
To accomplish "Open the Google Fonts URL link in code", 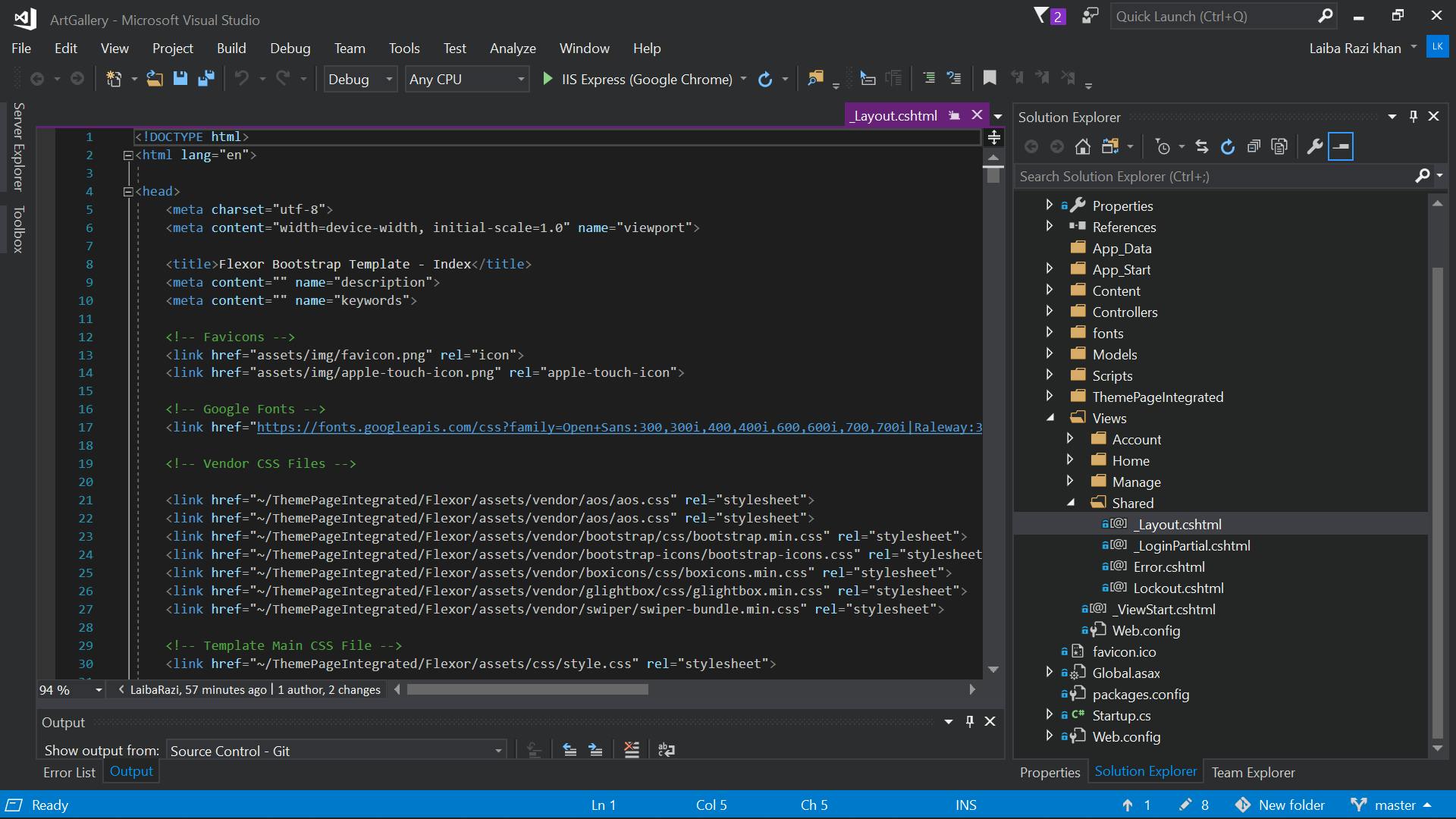I will (619, 427).
